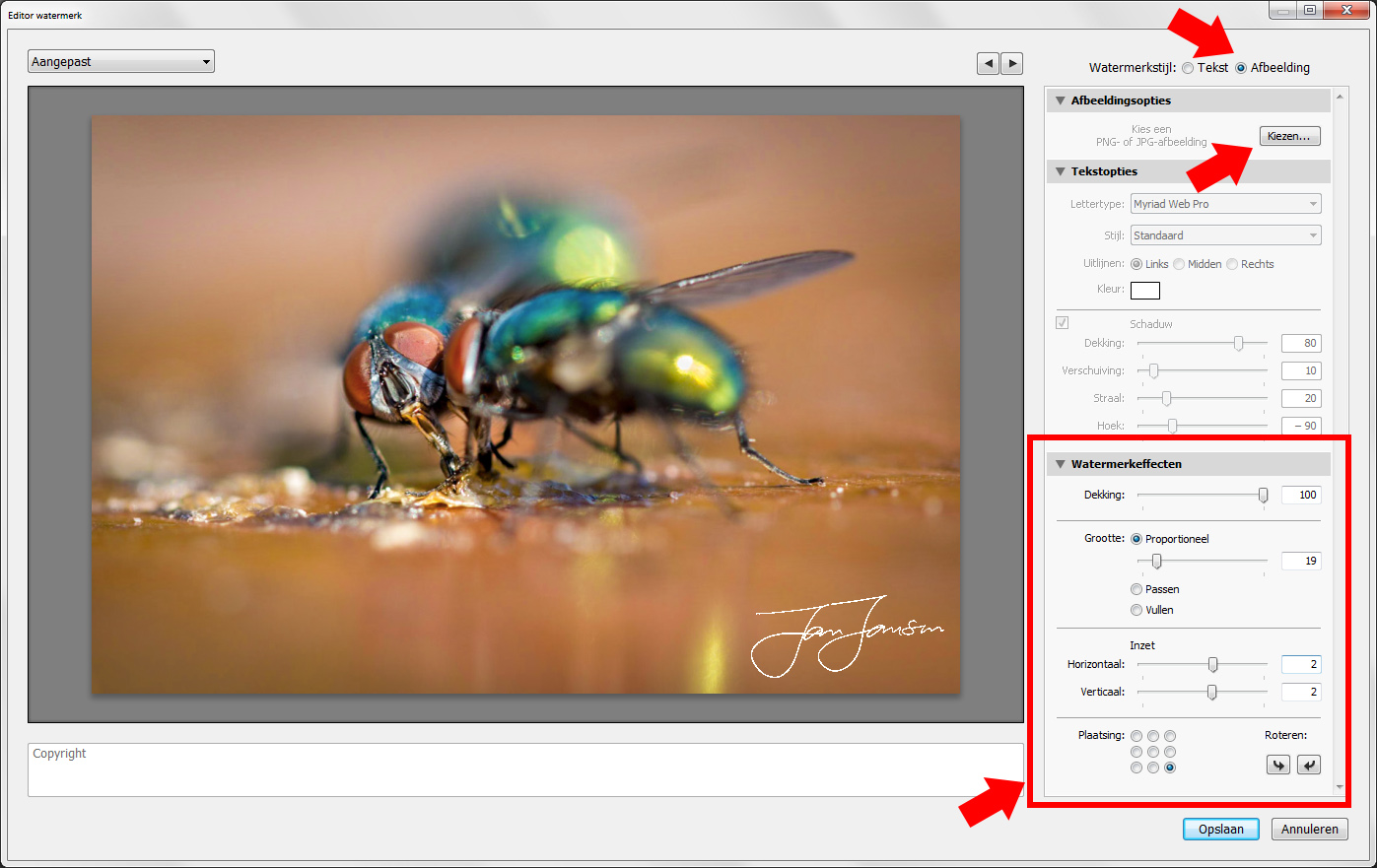Collapse the Afbeeldingsopties section

(1061, 100)
